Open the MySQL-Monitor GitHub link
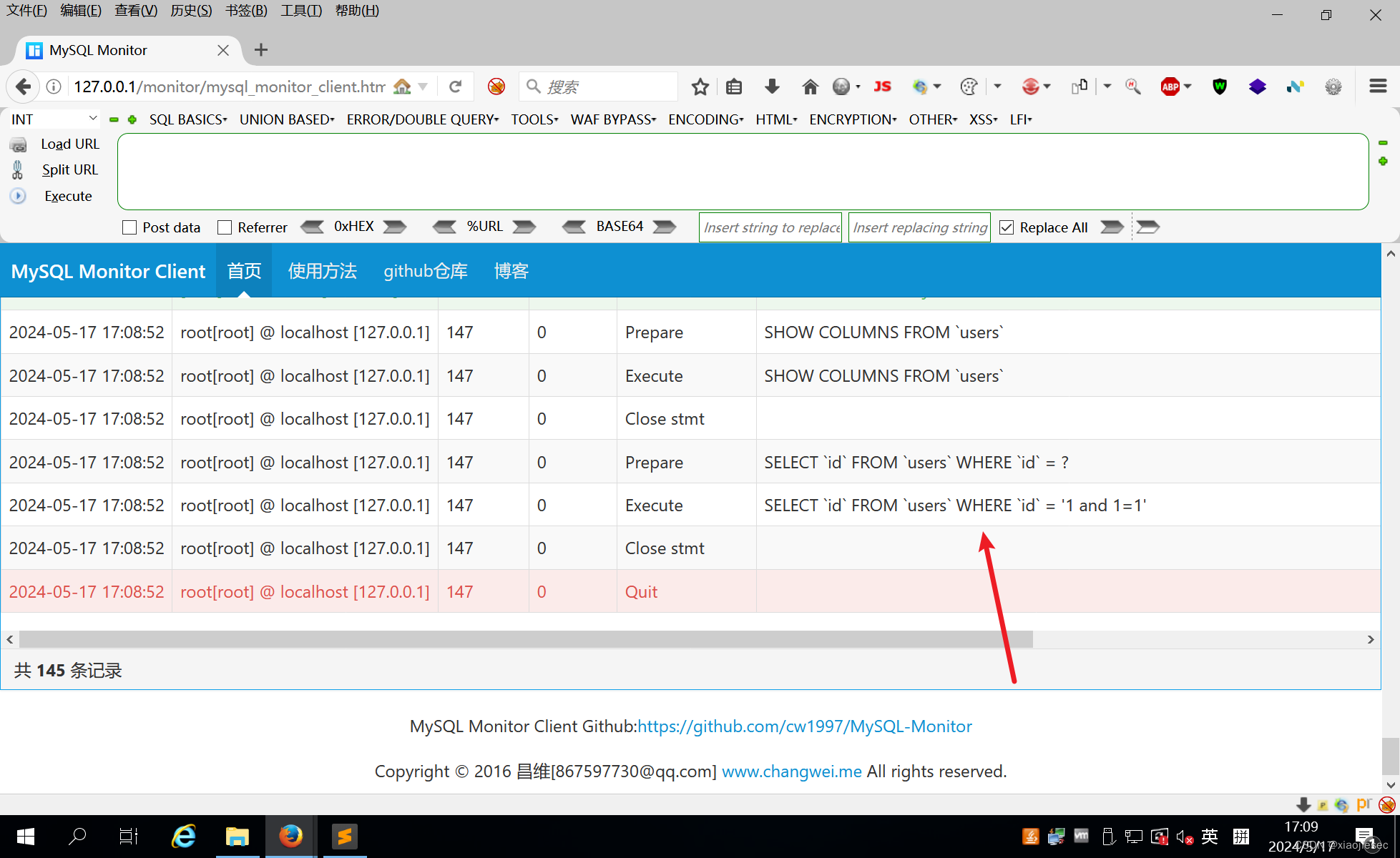1400x858 pixels. point(804,726)
